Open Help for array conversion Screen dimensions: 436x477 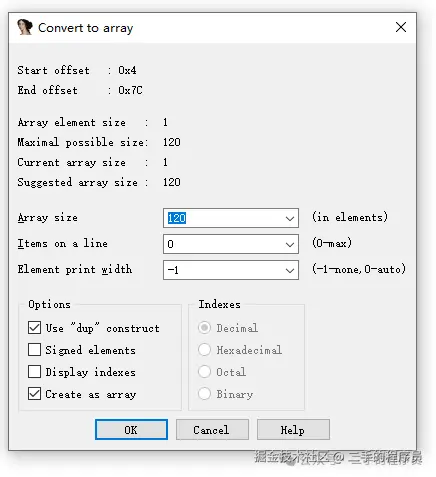pyautogui.click(x=293, y=430)
